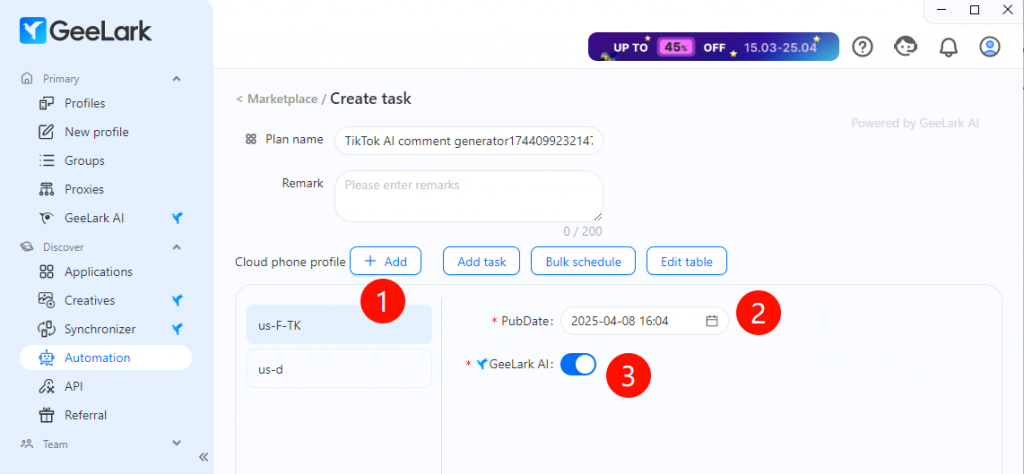Click the Profiles sidebar icon

coord(46,103)
